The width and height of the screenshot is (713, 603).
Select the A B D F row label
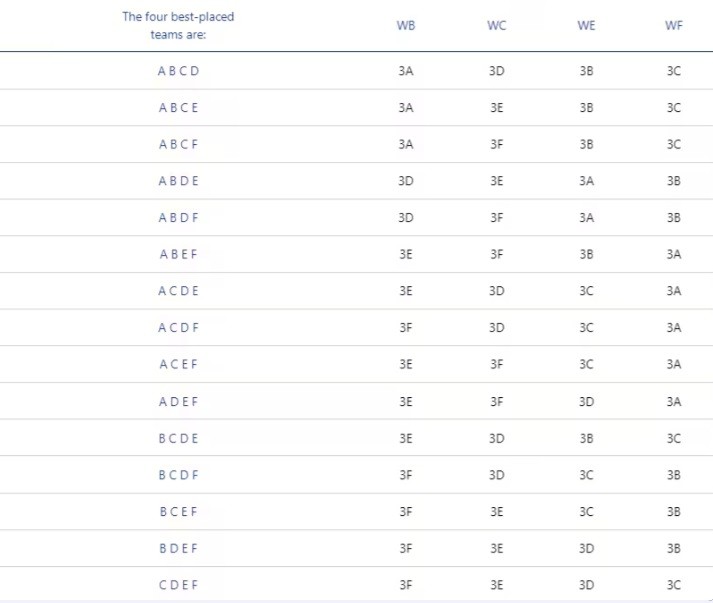[x=178, y=218]
